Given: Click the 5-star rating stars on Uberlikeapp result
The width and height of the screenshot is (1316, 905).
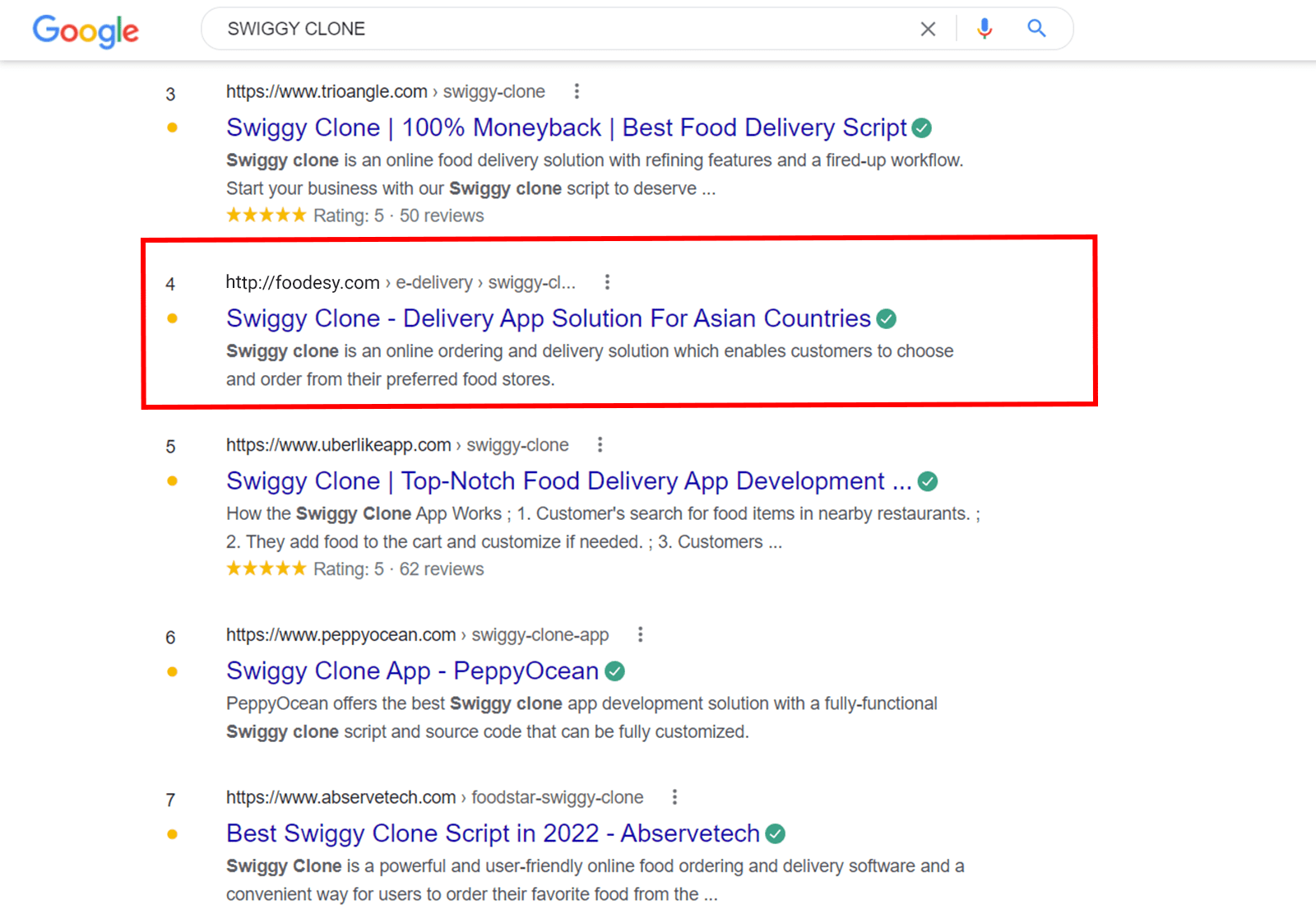Looking at the screenshot, I should 266,568.
